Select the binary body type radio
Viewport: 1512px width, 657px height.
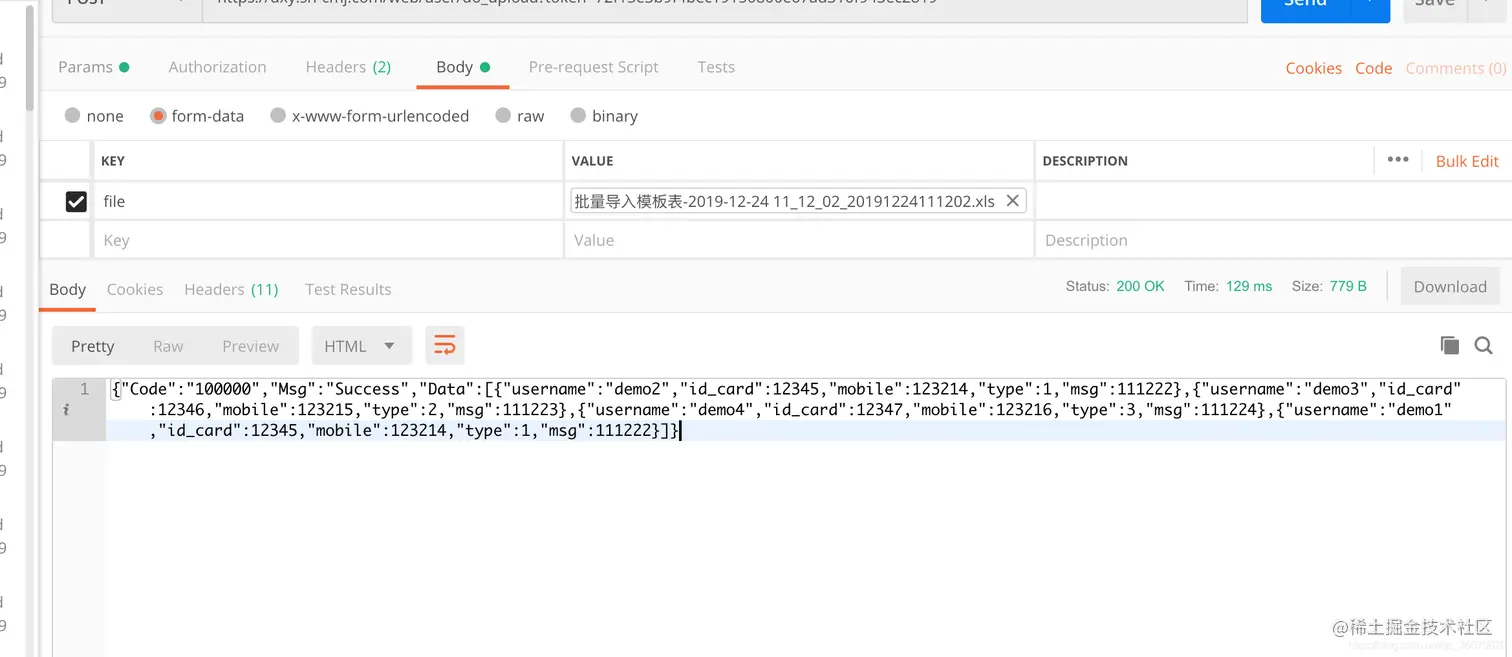[578, 116]
